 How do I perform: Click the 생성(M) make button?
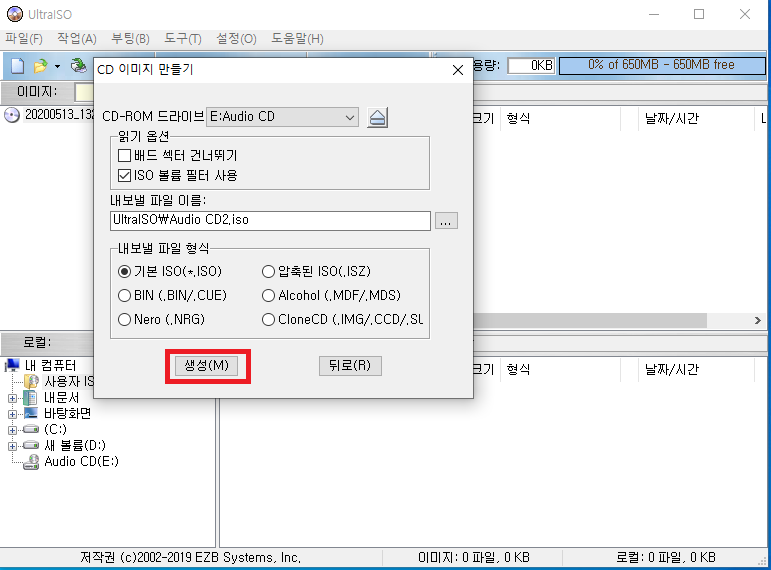click(x=207, y=365)
